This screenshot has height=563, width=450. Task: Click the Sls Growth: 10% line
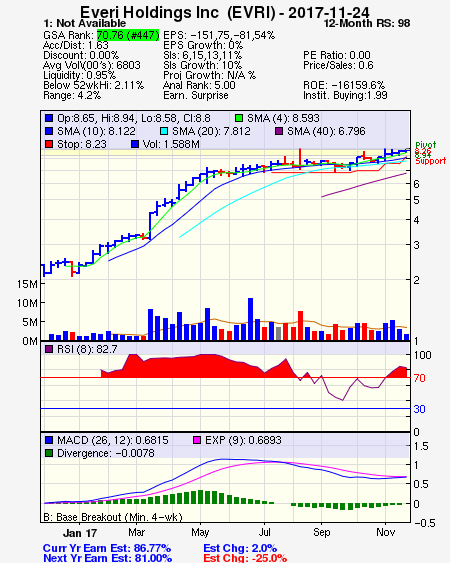(x=202, y=65)
